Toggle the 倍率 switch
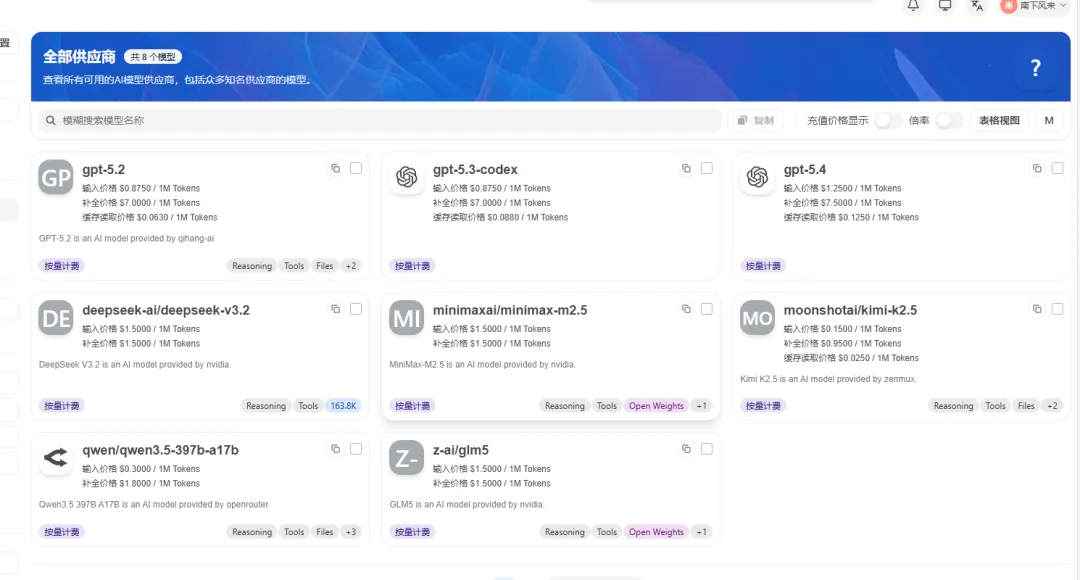The image size is (1080, 580). pos(949,120)
